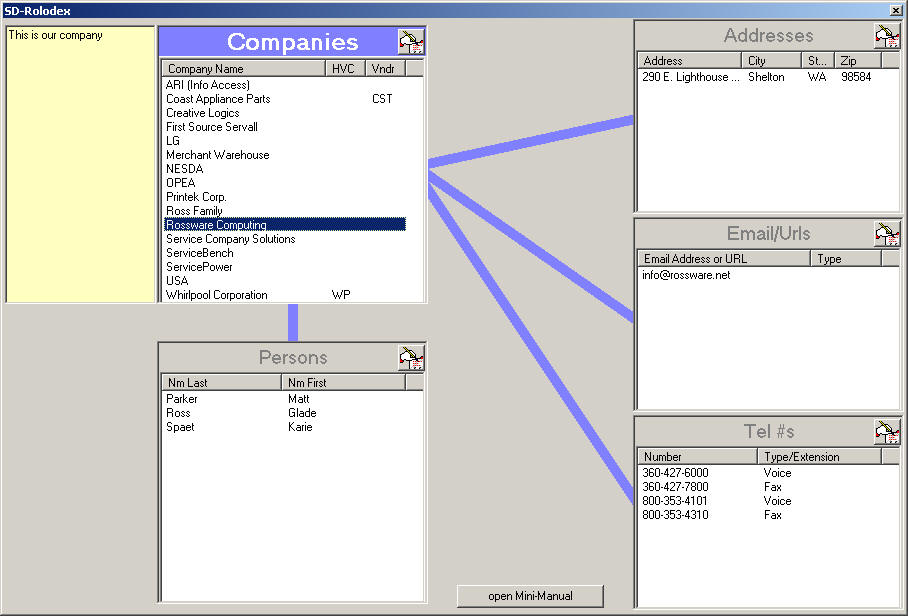Click the edit icon in Addresses header
Viewport: 908px width, 616px height.
point(887,35)
